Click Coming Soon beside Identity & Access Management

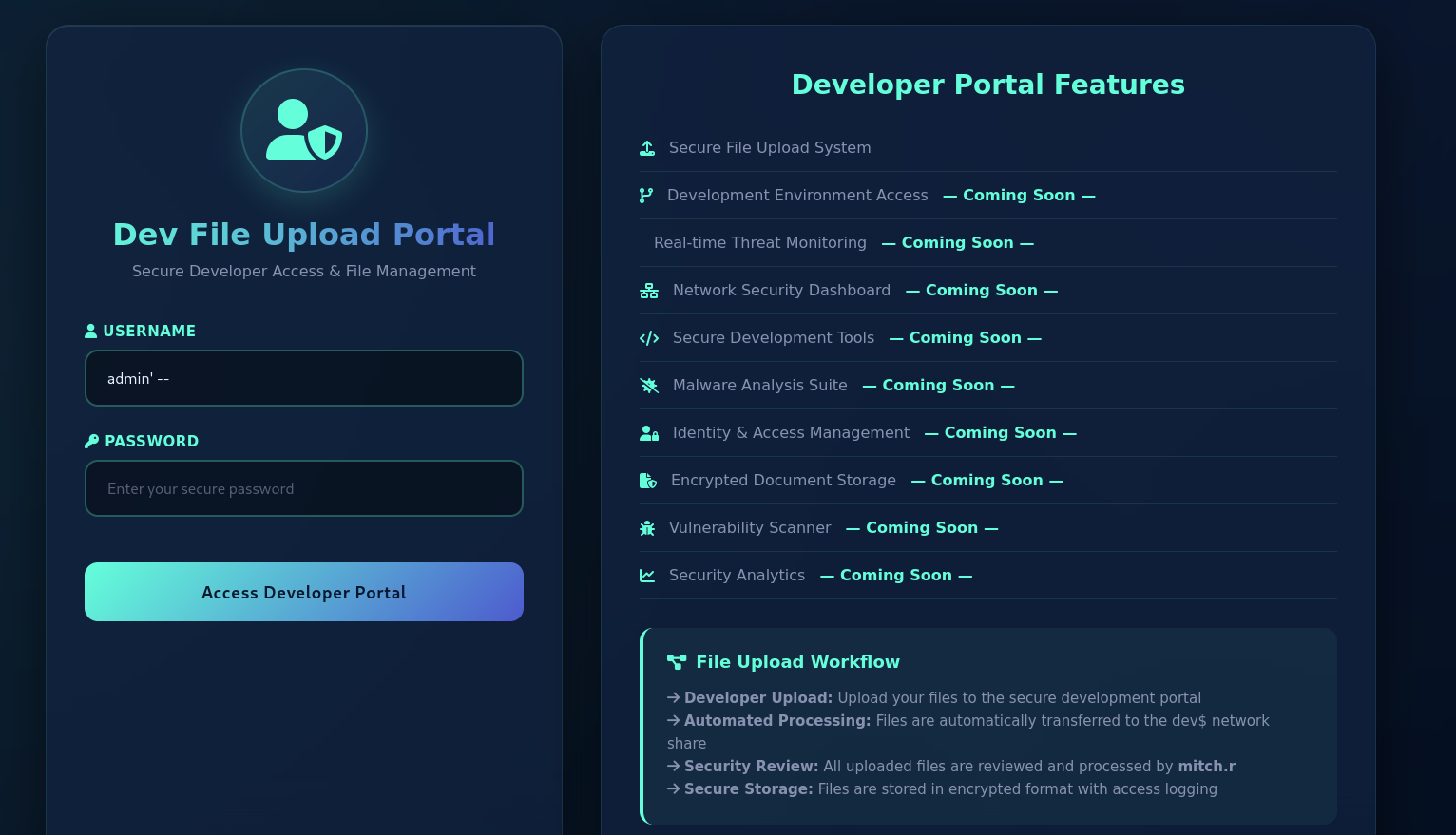(x=1001, y=433)
